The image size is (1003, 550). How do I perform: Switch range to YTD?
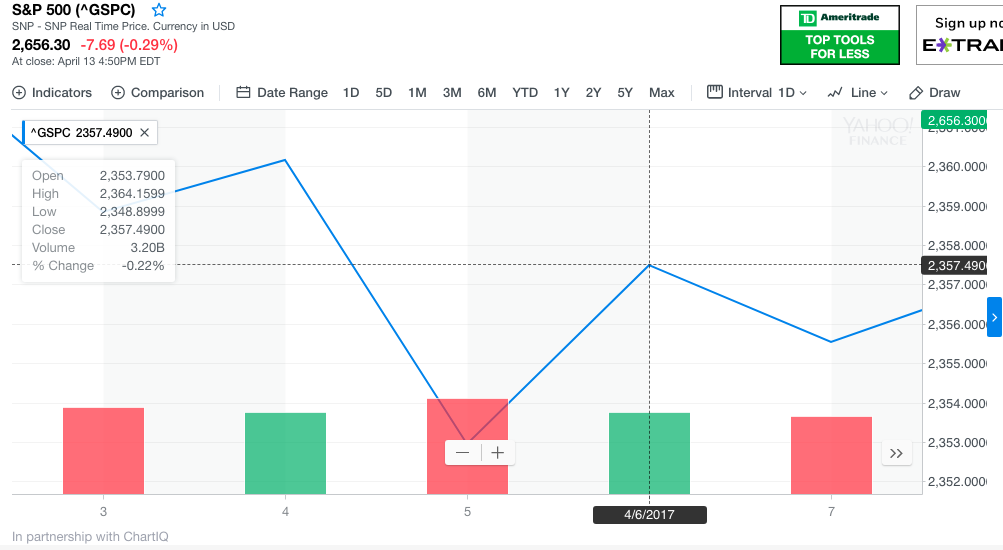point(525,93)
